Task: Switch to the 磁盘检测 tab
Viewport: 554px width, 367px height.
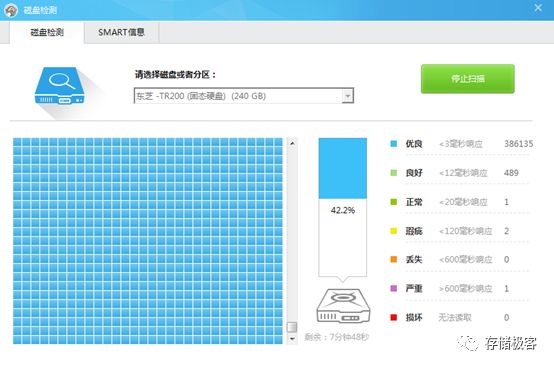Action: (x=47, y=32)
